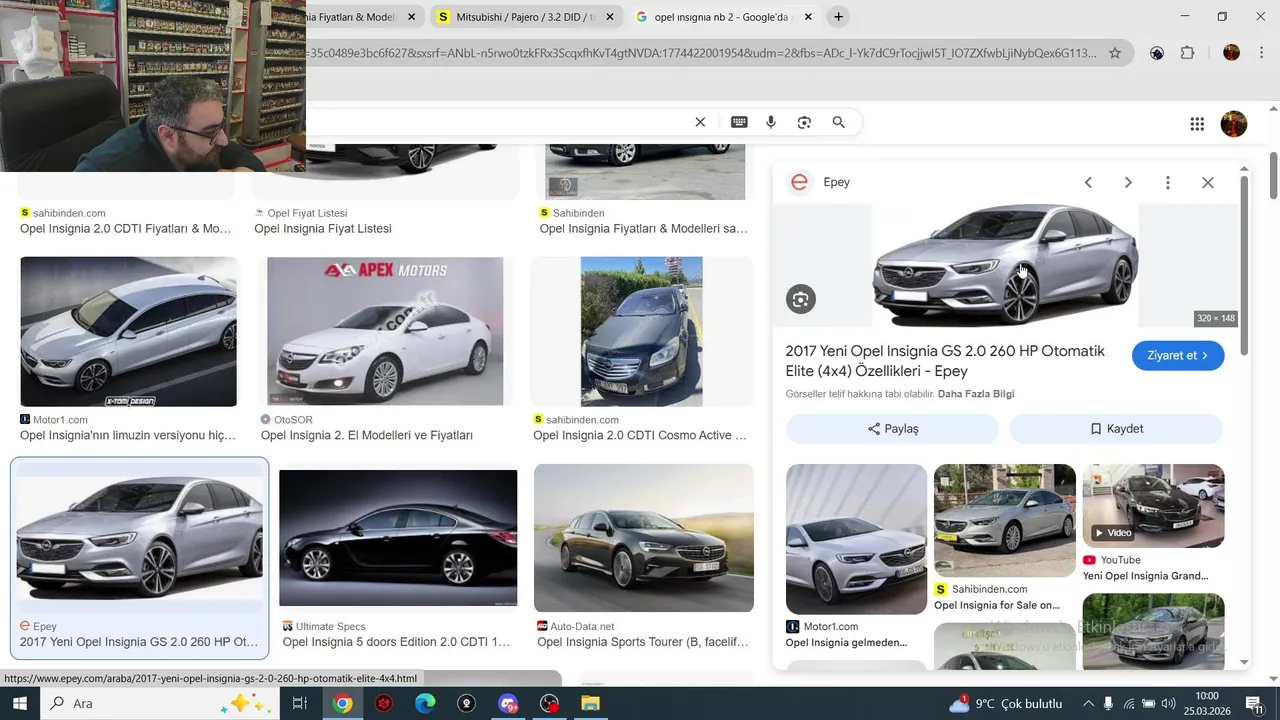This screenshot has width=1280, height=720.
Task: Open File Explorer from the taskbar
Action: [x=590, y=704]
